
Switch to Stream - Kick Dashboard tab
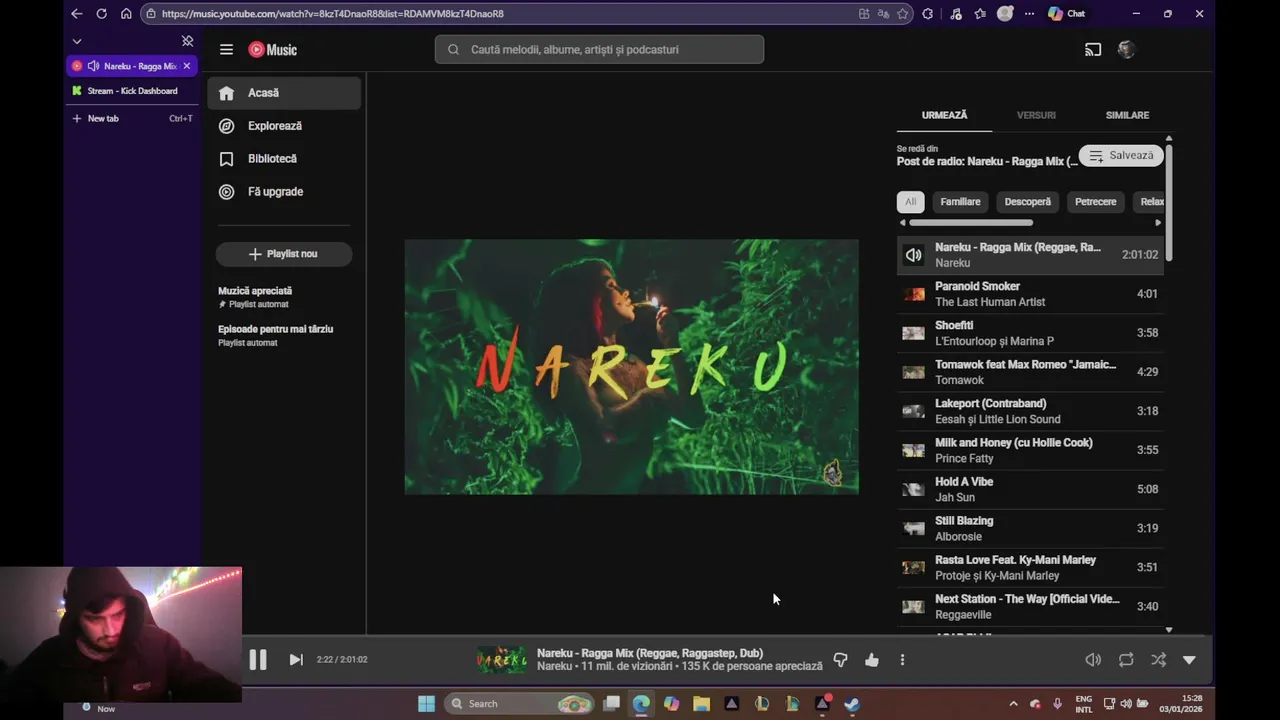[x=132, y=91]
